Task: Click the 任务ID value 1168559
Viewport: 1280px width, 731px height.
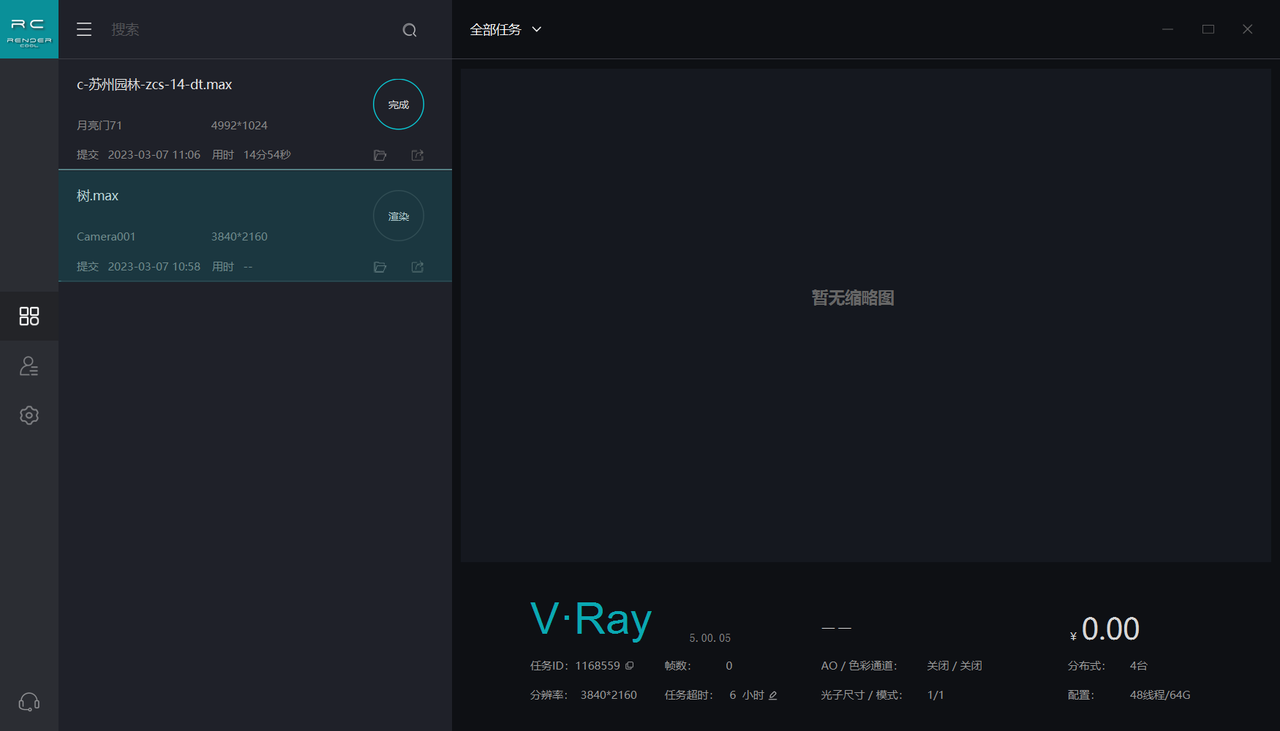Action: pyautogui.click(x=597, y=666)
